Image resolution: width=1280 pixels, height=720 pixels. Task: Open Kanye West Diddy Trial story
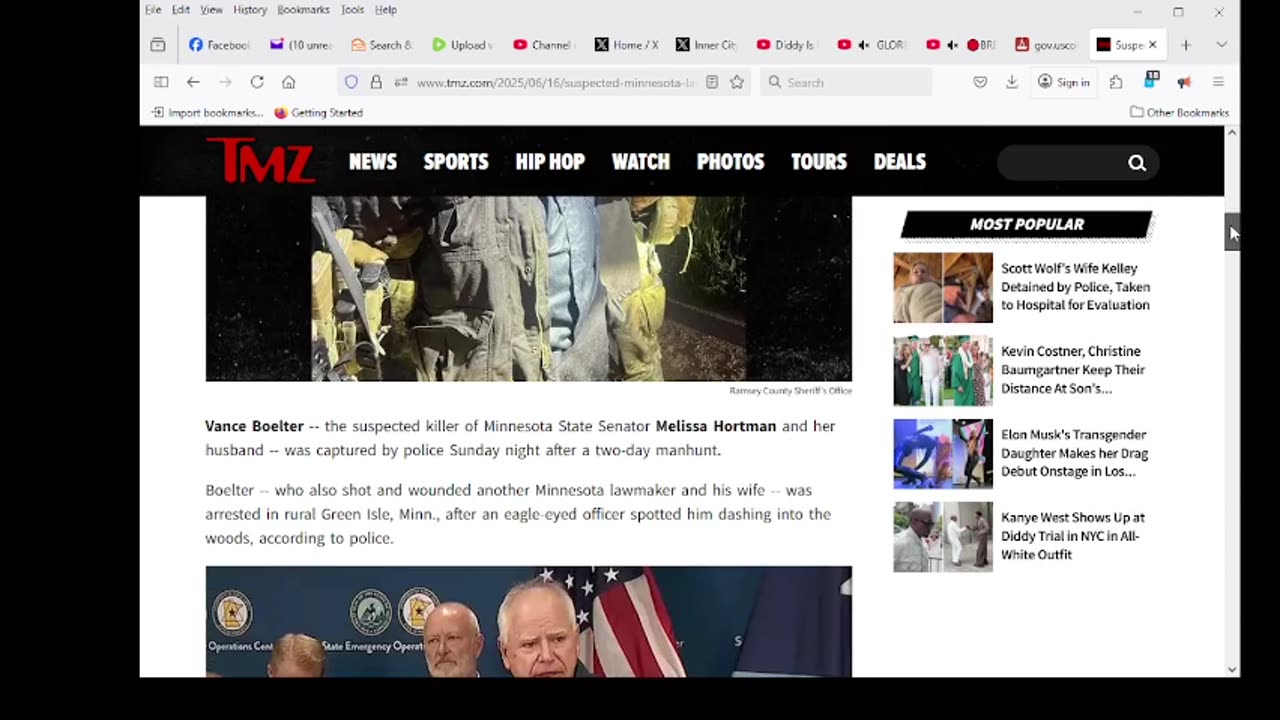[x=1073, y=536]
